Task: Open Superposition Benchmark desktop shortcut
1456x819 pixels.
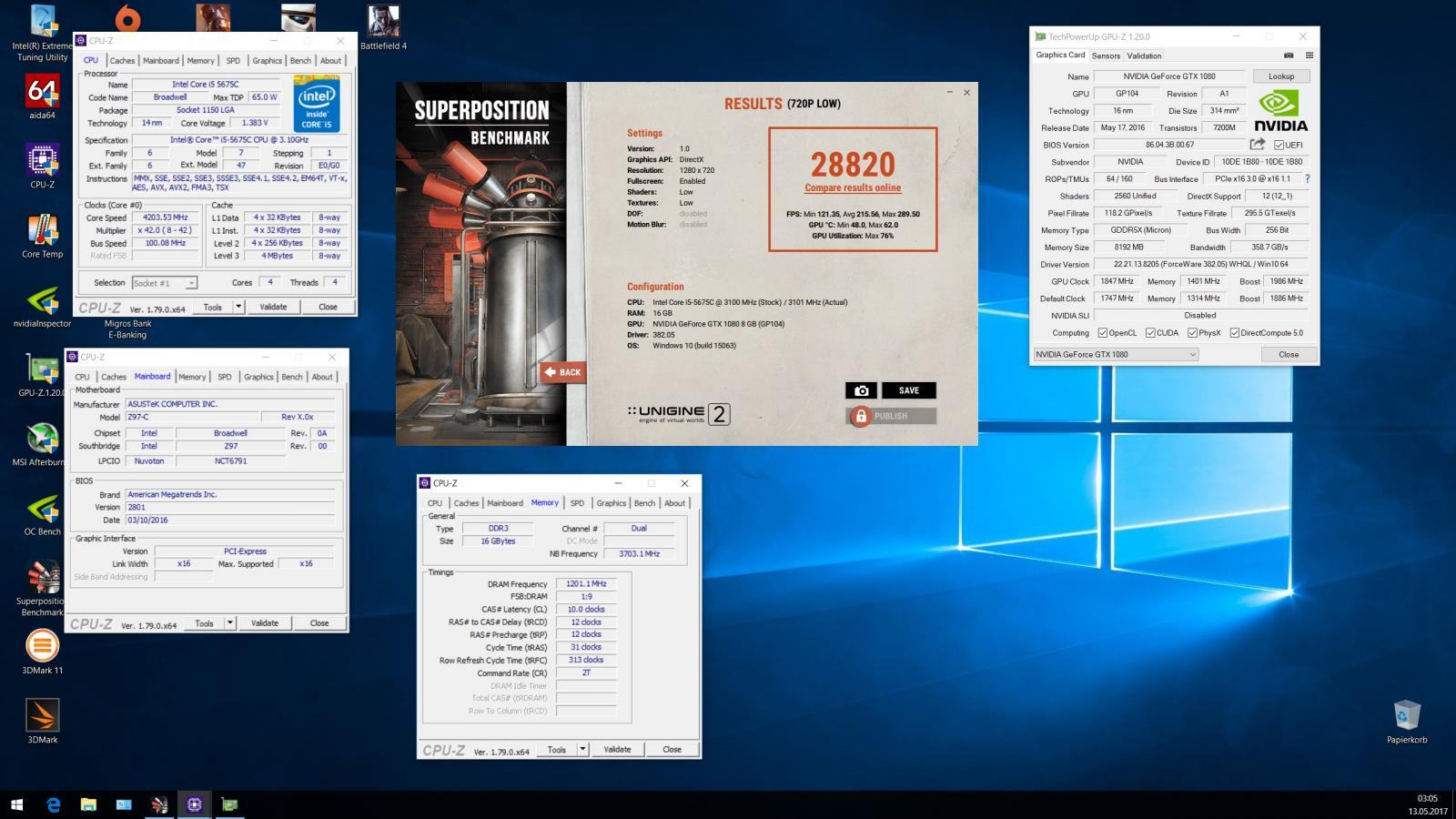Action: coord(43,588)
